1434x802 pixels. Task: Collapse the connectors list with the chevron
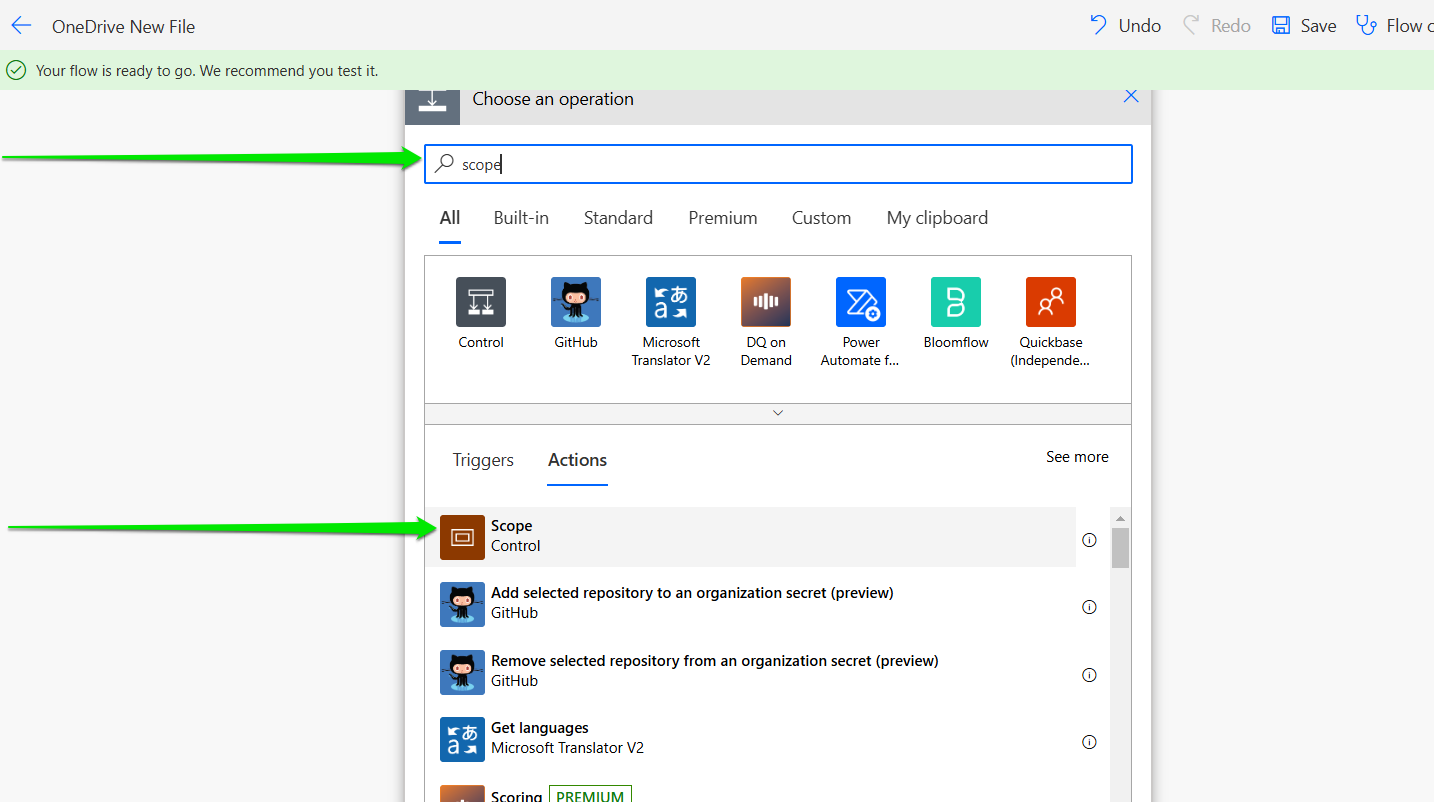[778, 413]
